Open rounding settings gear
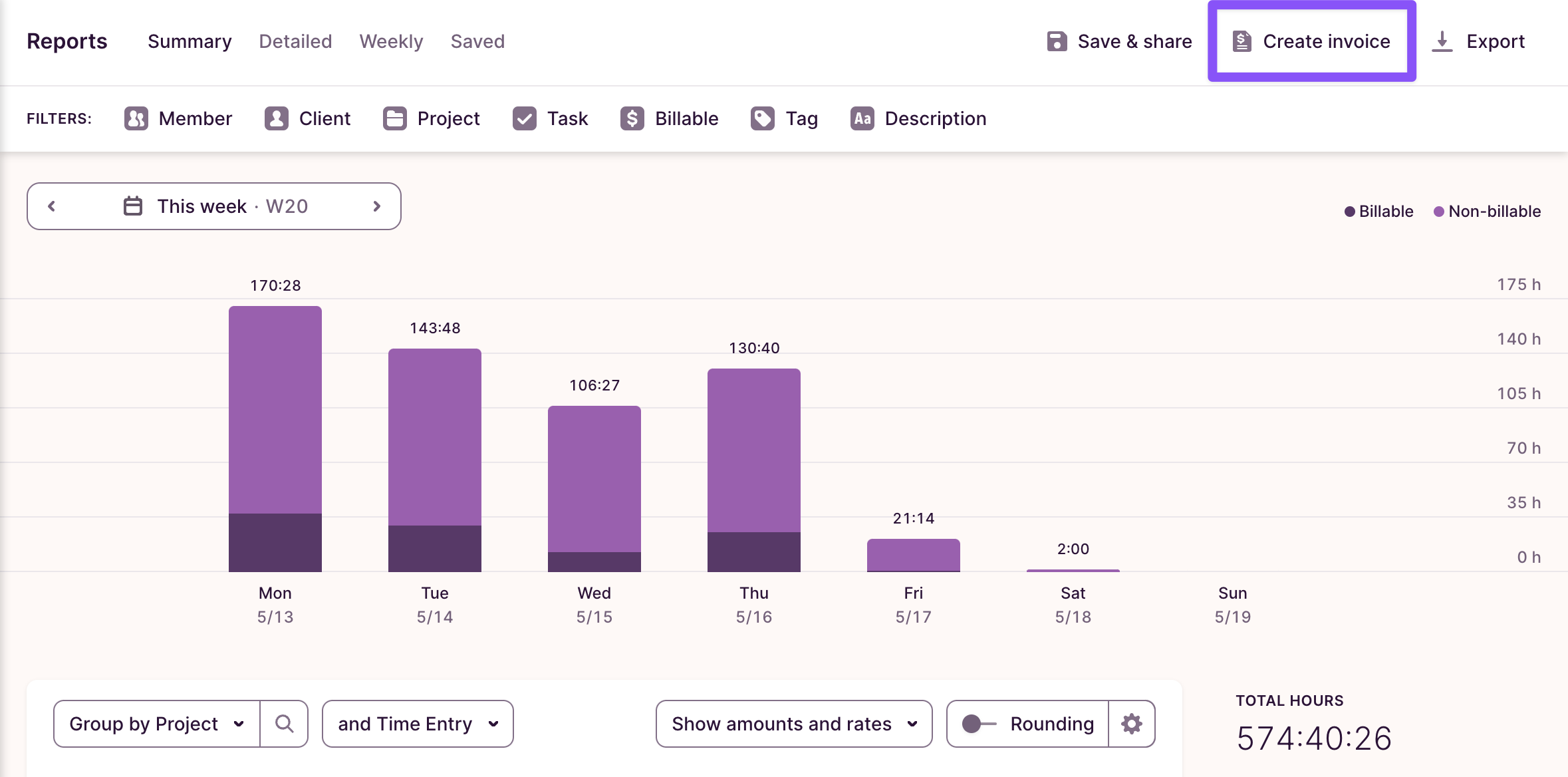Image resolution: width=1568 pixels, height=777 pixels. tap(1132, 724)
